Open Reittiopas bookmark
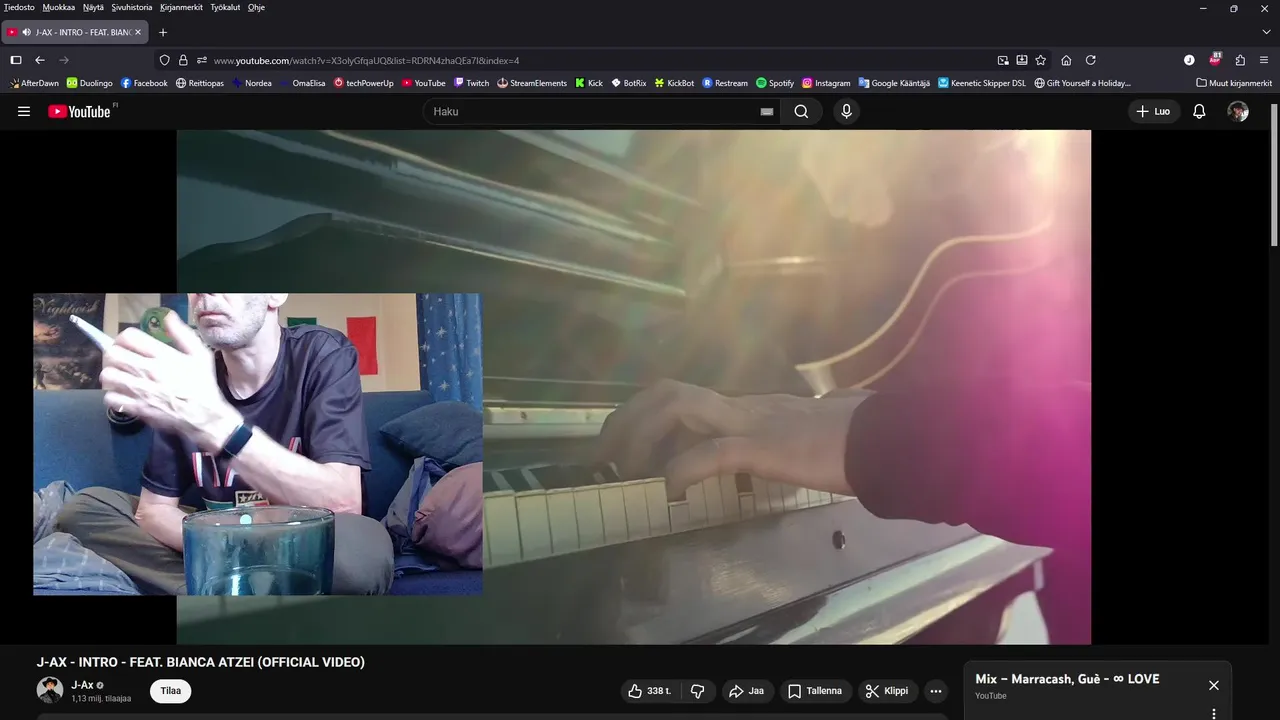This screenshot has height=720, width=1280. 200,83
